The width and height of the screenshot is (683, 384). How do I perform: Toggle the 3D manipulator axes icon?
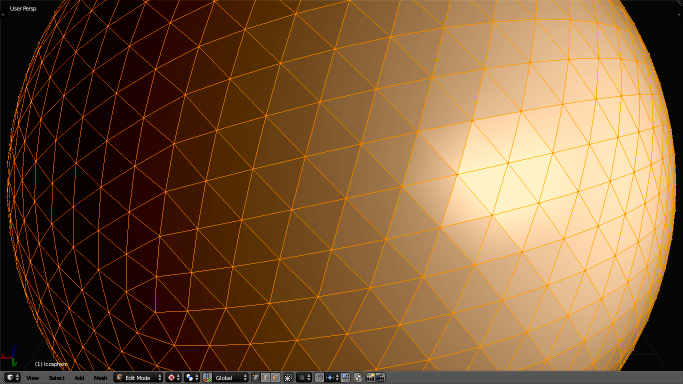[x=207, y=377]
